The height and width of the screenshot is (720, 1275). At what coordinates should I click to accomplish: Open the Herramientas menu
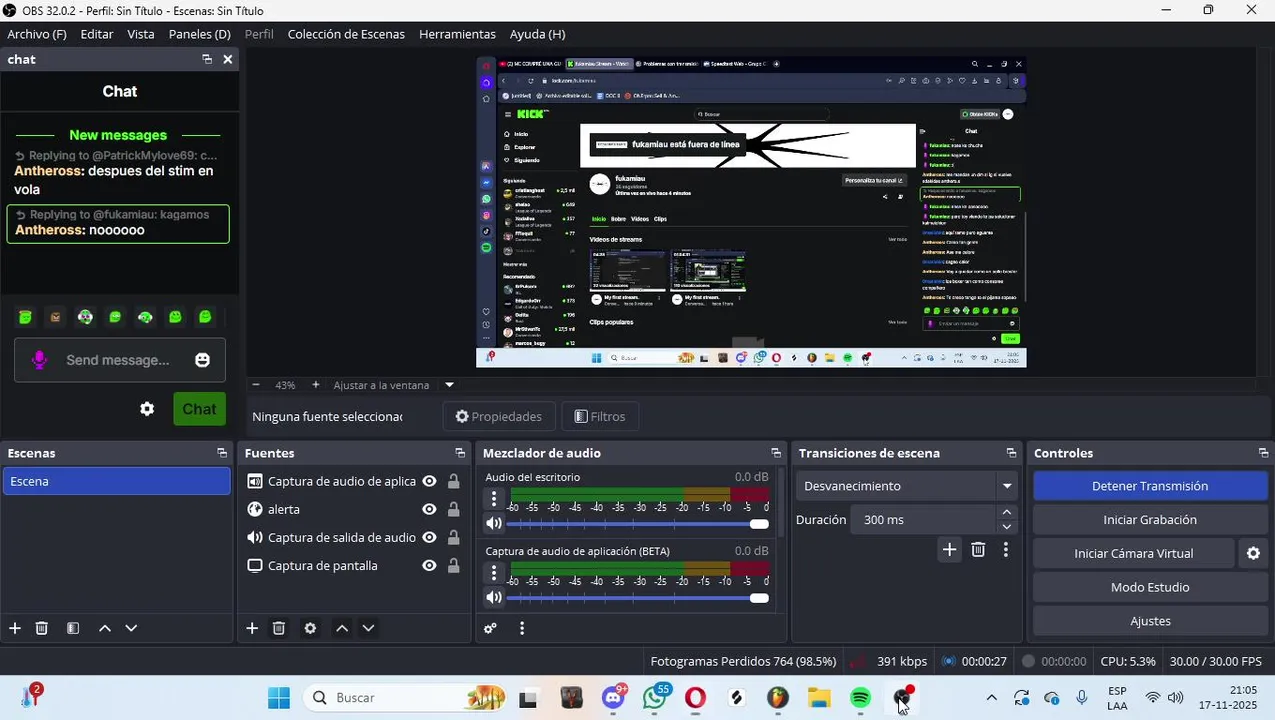457,34
